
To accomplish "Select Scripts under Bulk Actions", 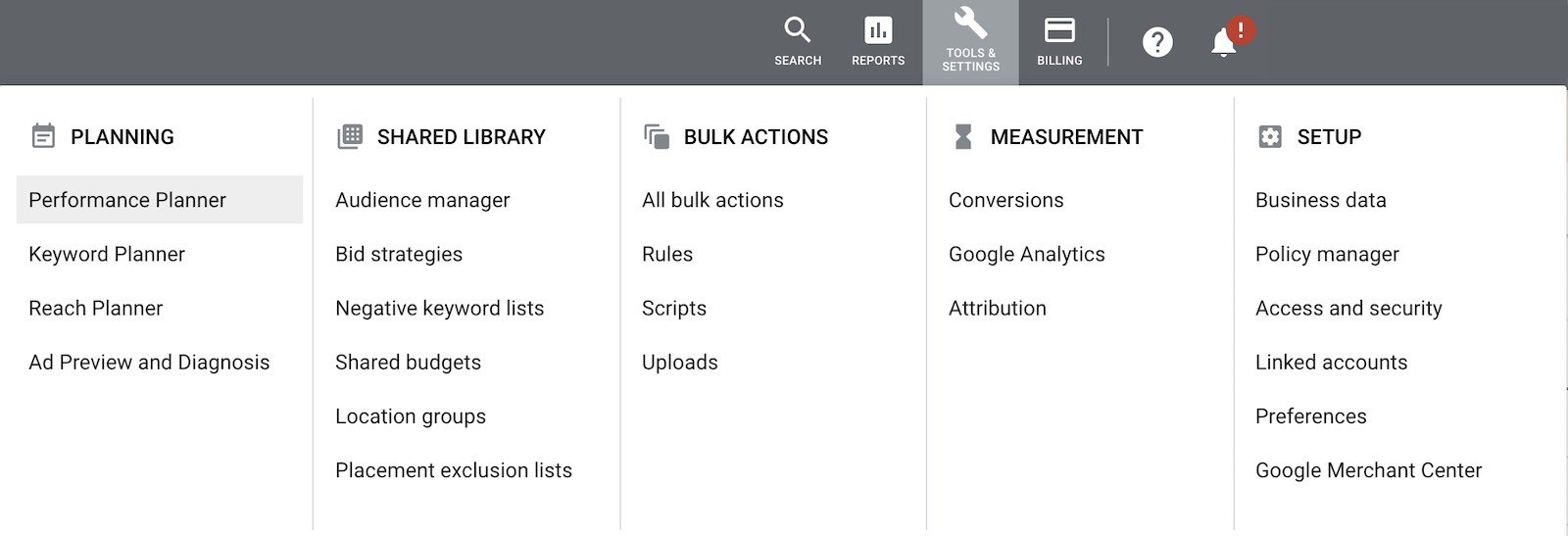I will point(674,308).
